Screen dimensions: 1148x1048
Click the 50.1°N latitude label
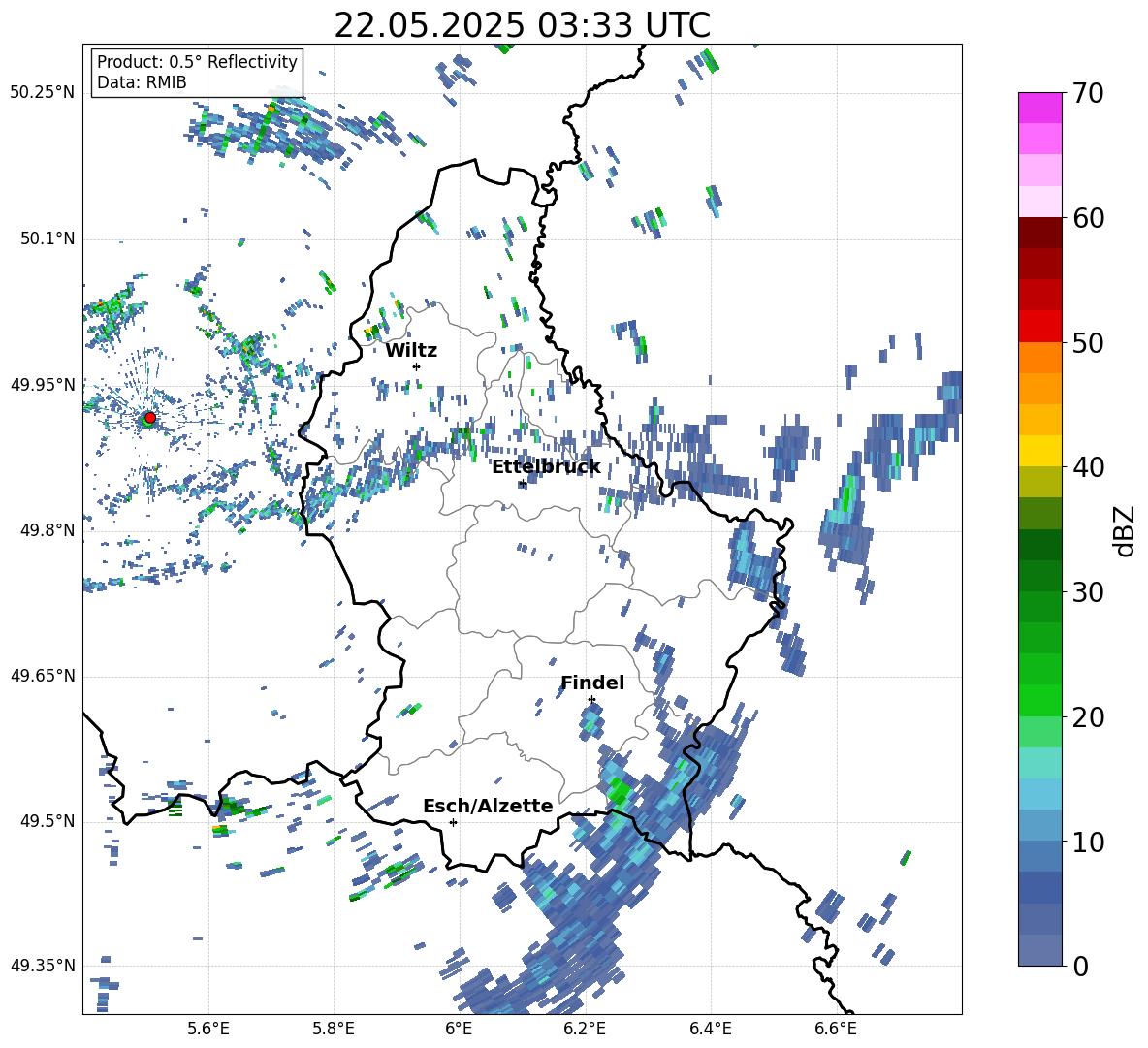[x=47, y=239]
